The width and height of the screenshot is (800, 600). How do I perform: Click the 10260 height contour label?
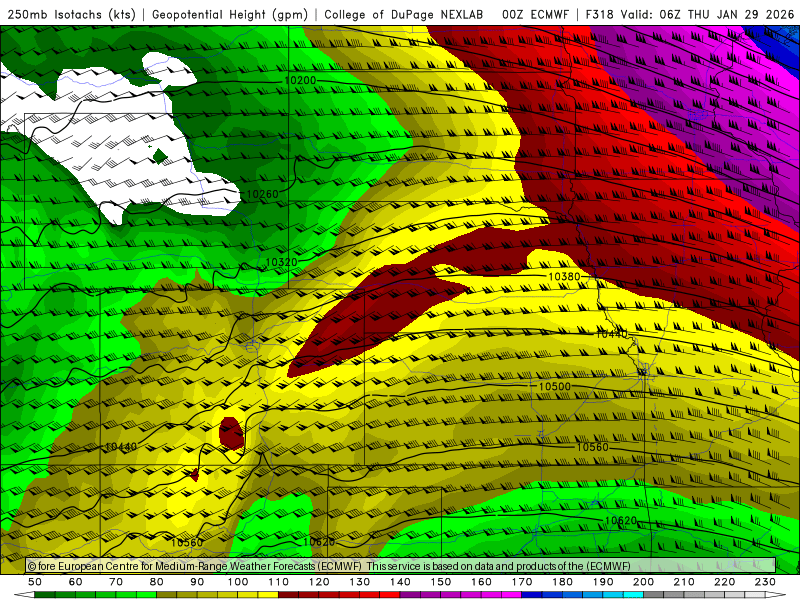262,194
